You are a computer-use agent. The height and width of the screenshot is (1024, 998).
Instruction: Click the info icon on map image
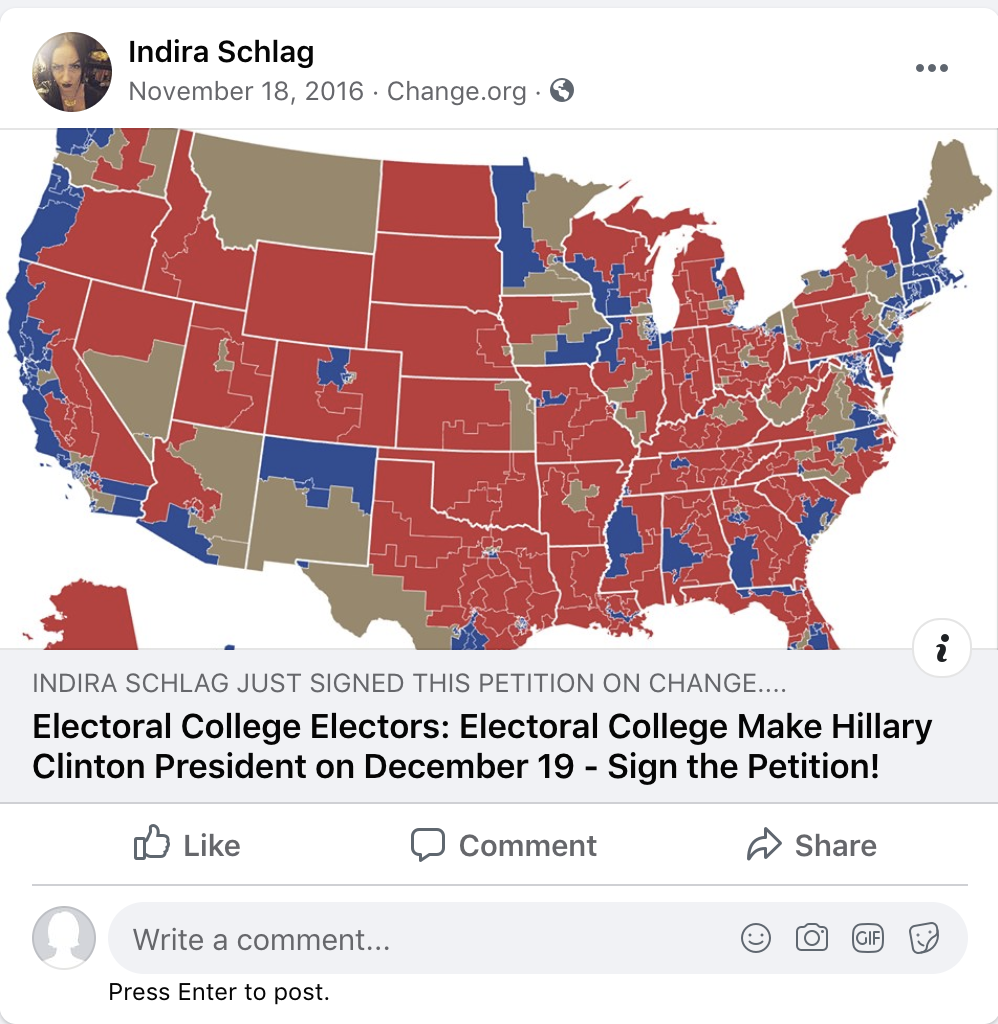pyautogui.click(x=941, y=650)
